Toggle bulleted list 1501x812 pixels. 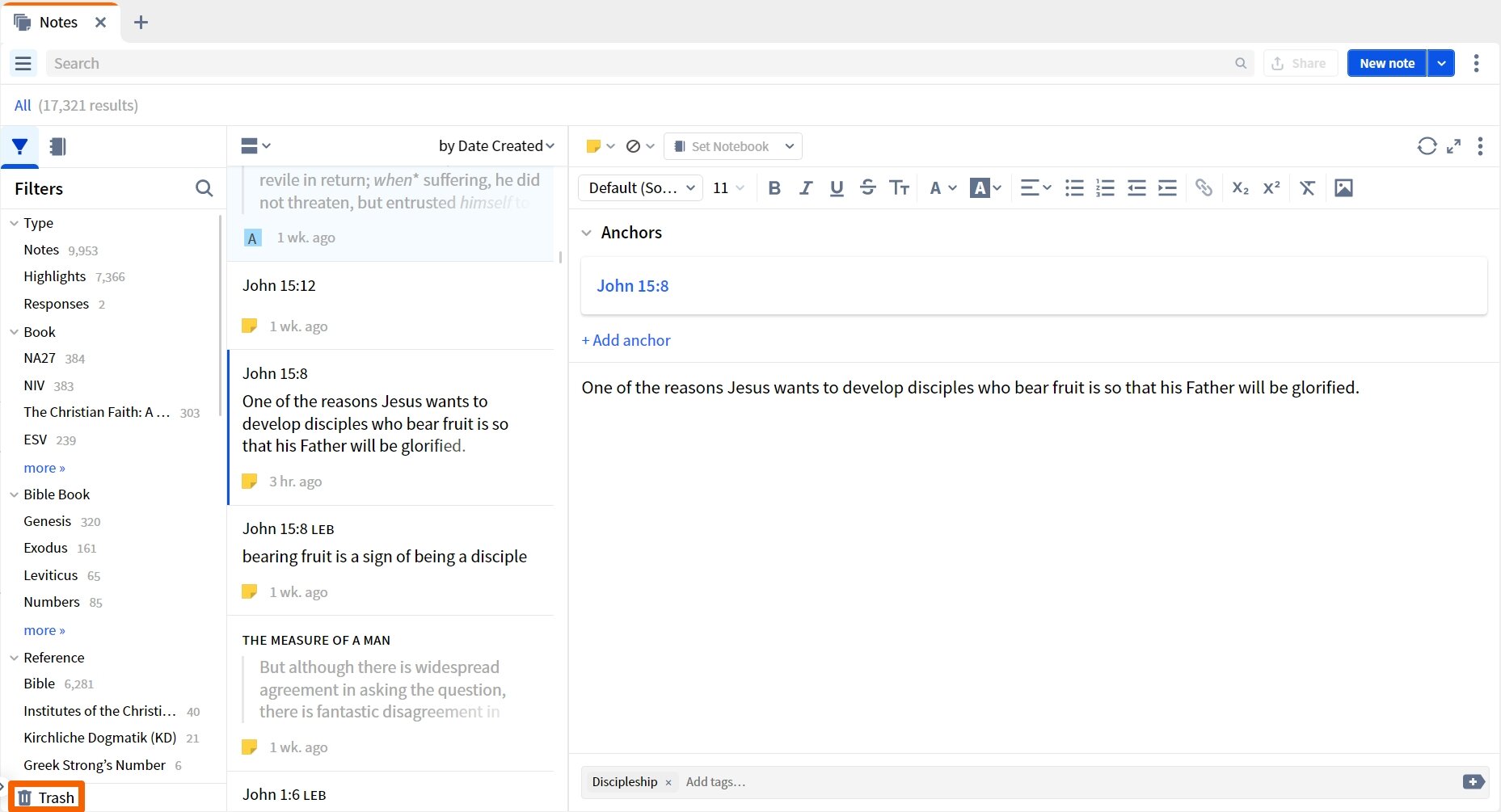pyautogui.click(x=1074, y=188)
